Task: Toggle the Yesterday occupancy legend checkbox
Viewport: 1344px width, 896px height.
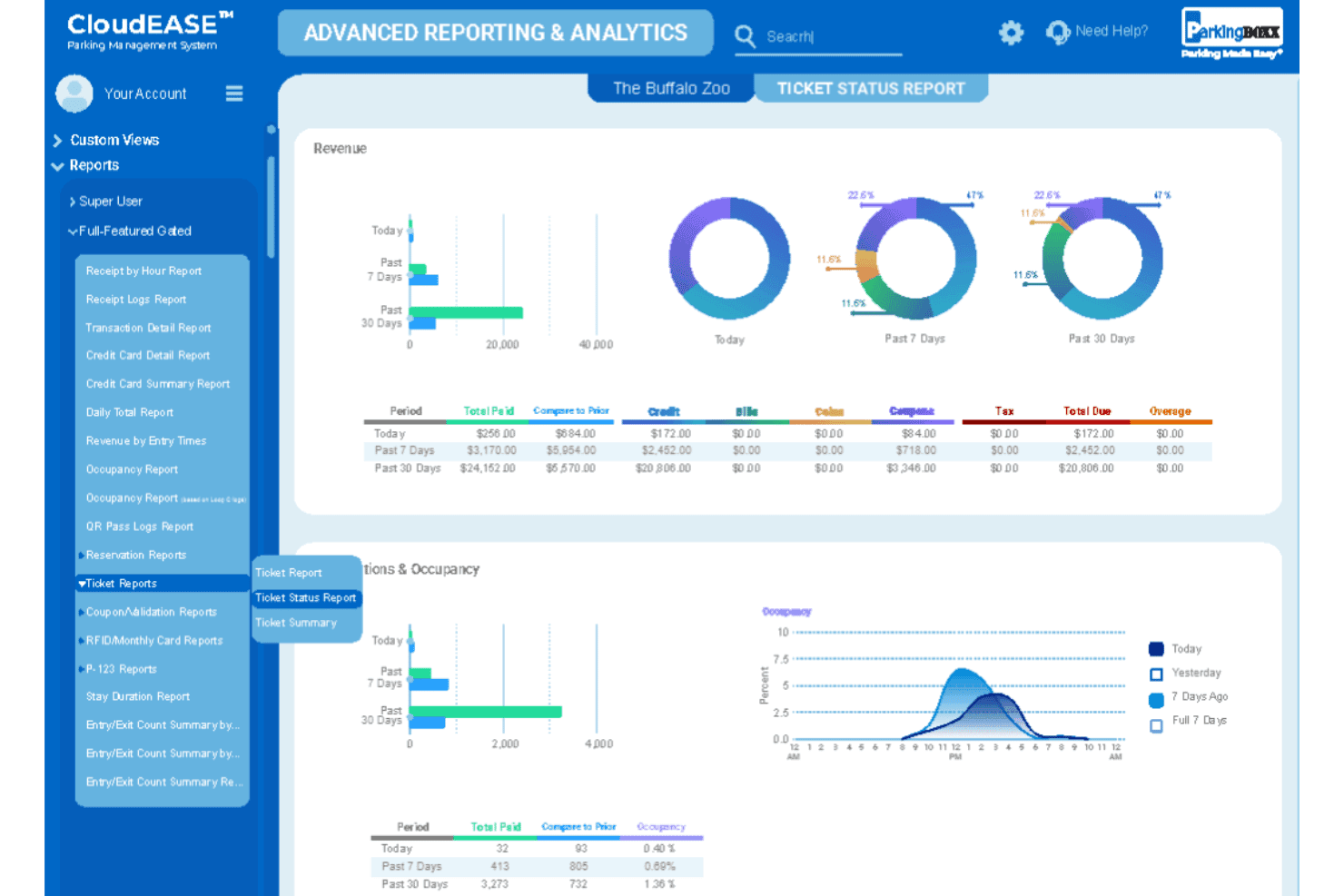Action: pyautogui.click(x=1156, y=674)
